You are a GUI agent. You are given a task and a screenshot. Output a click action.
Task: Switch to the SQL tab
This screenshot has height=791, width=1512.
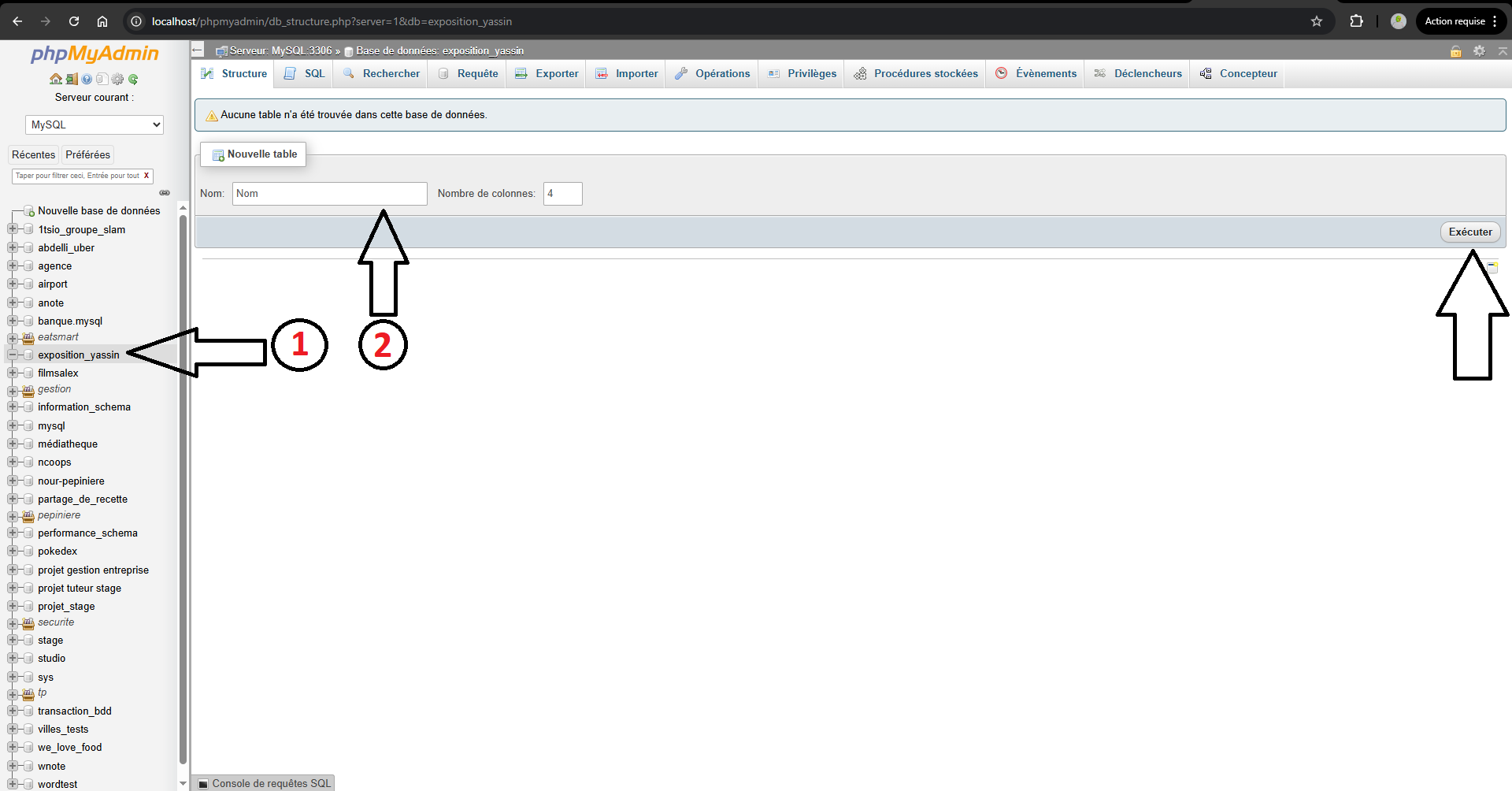pos(303,73)
